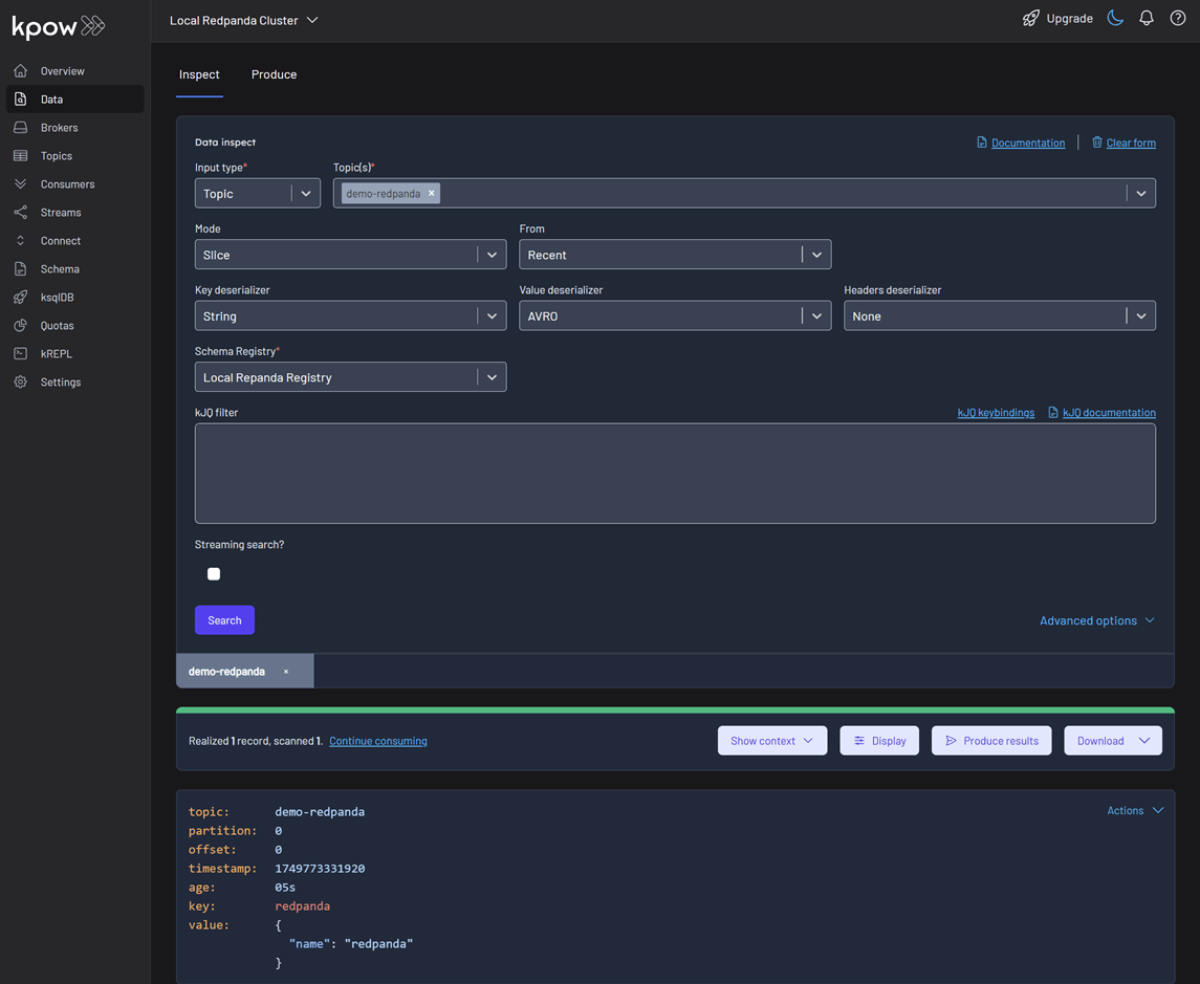Click the Upgrade rocket icon

point(1031,17)
